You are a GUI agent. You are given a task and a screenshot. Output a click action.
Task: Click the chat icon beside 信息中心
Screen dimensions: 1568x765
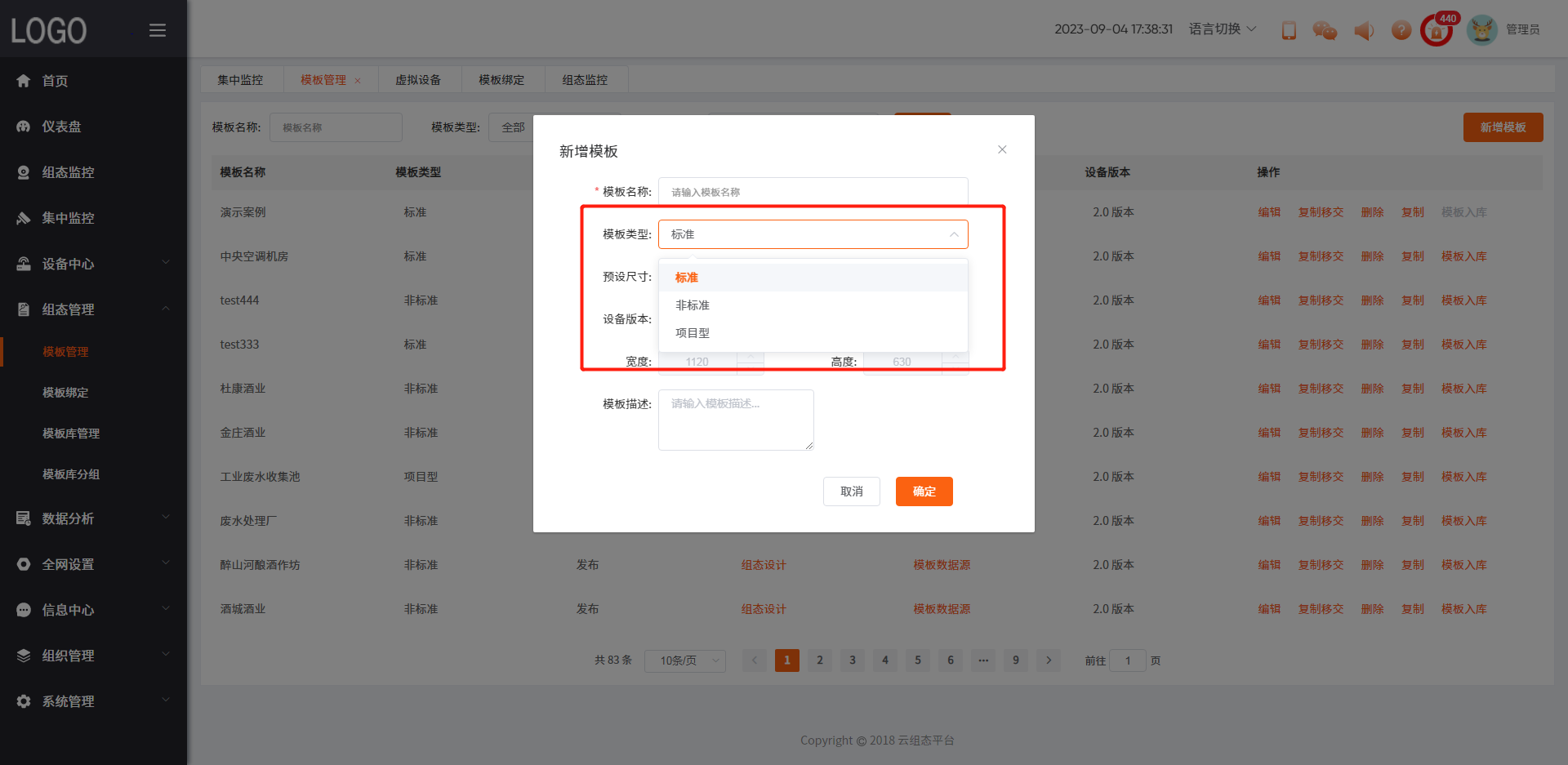(x=24, y=610)
